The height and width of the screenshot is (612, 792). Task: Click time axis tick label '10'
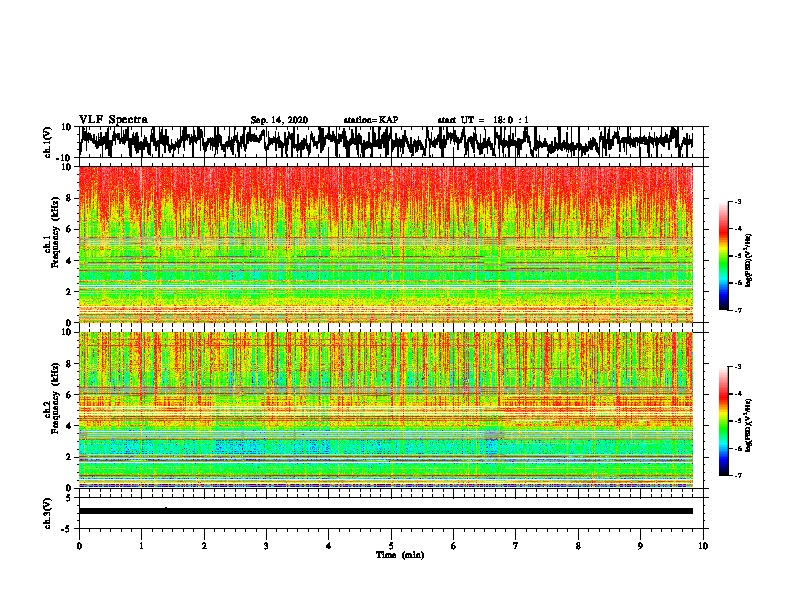(x=703, y=546)
